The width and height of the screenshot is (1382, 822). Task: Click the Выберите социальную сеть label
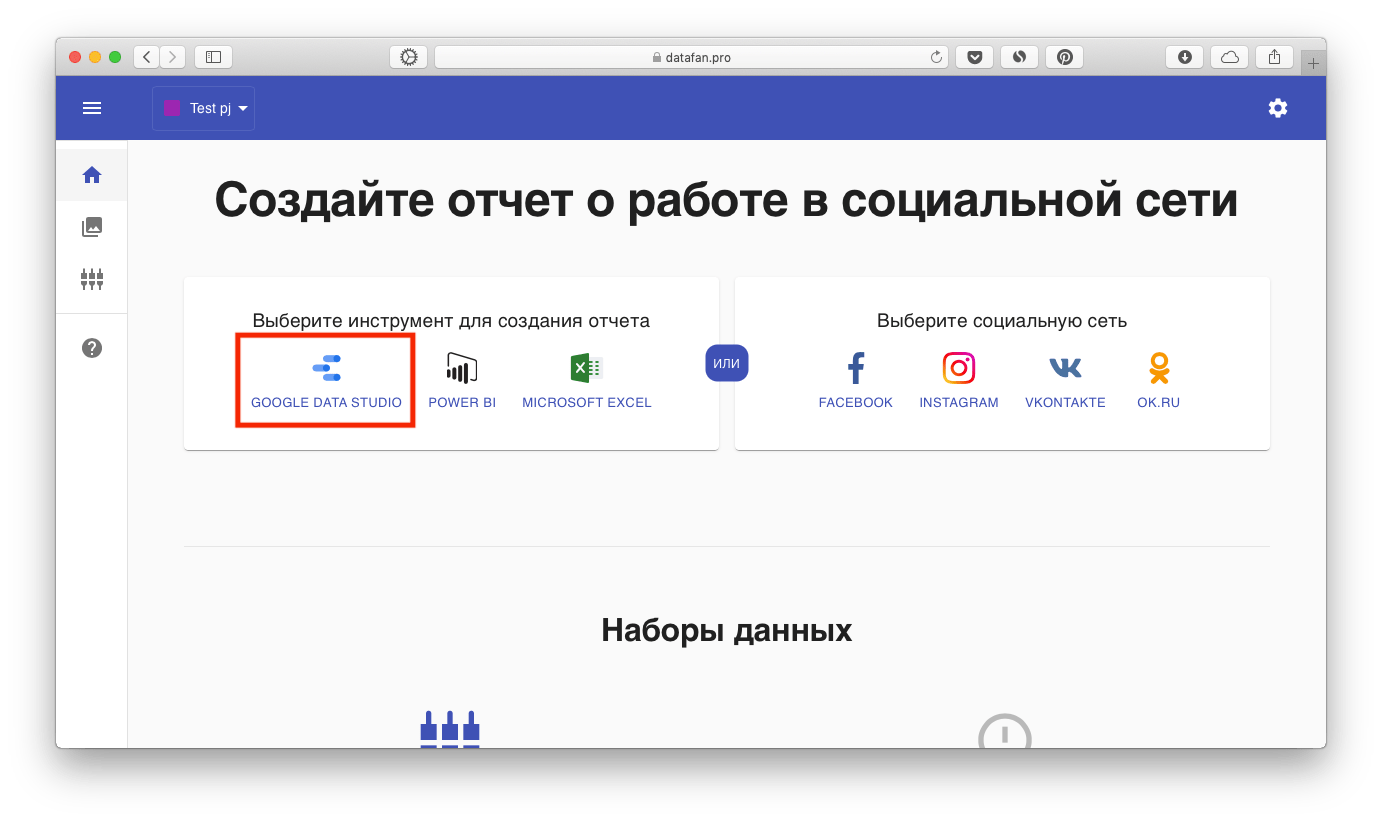click(x=1002, y=321)
